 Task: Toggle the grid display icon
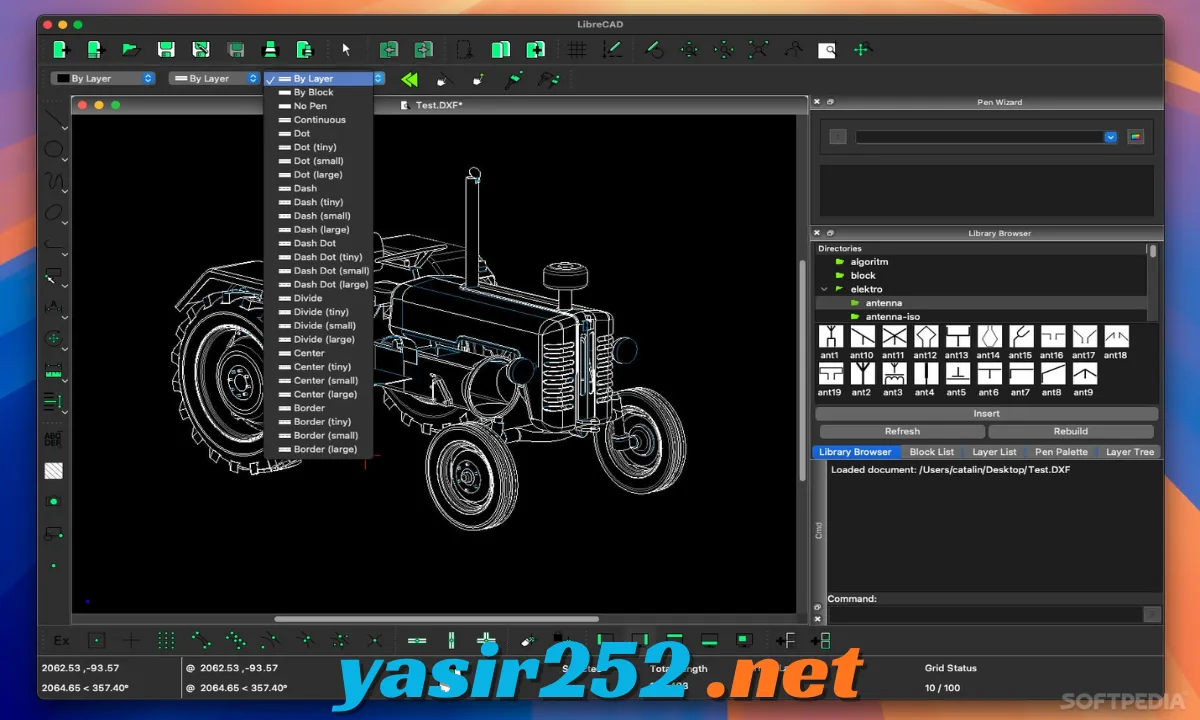[x=577, y=48]
